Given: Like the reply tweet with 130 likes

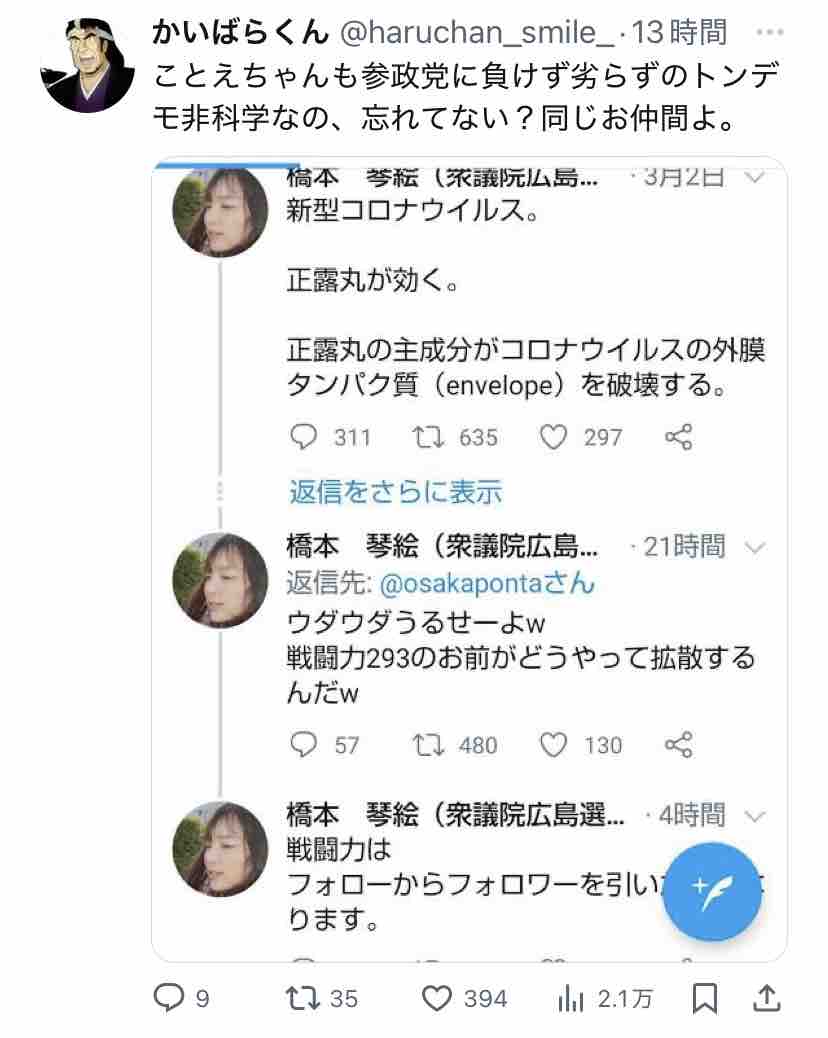Looking at the screenshot, I should (553, 744).
